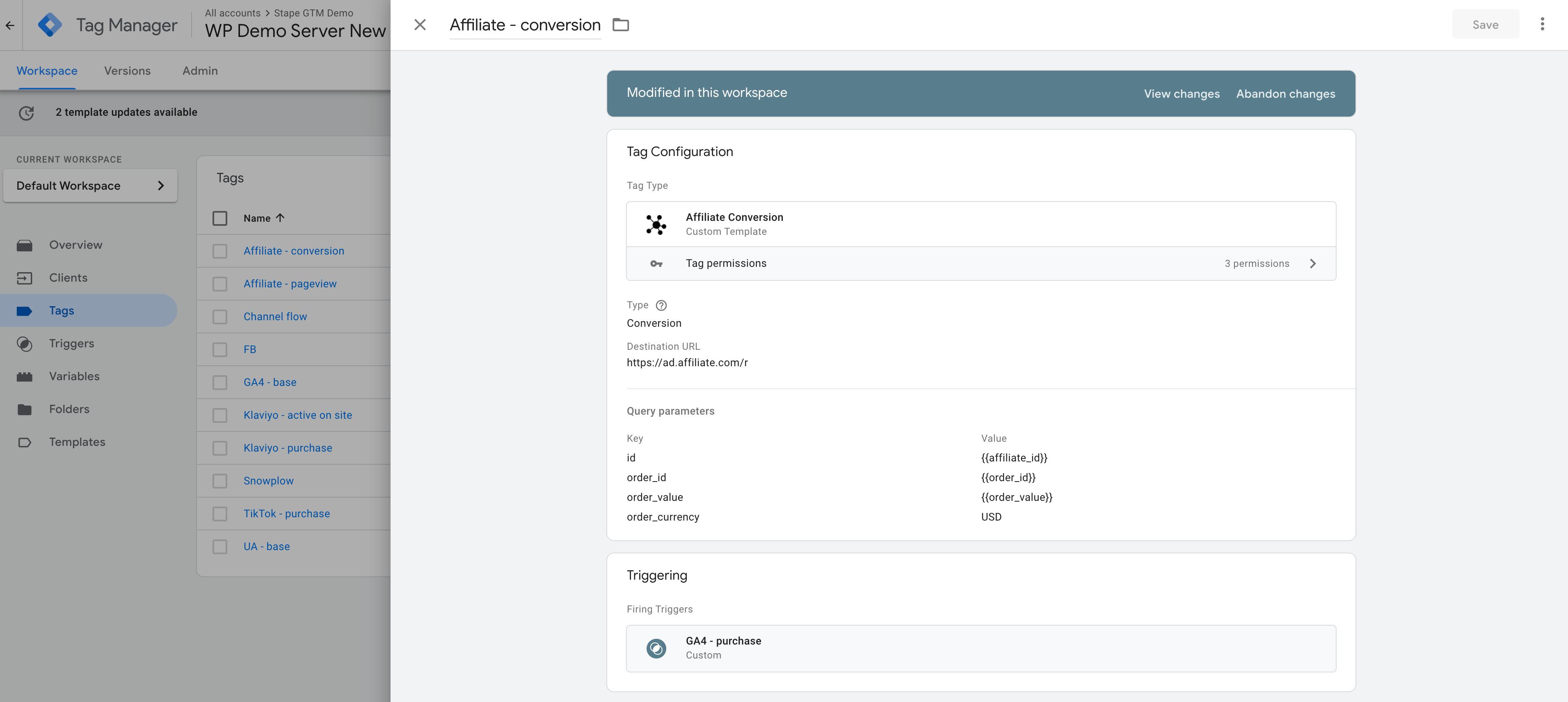Click the 2 template updates available notice
This screenshot has height=702, width=1568.
coord(126,112)
